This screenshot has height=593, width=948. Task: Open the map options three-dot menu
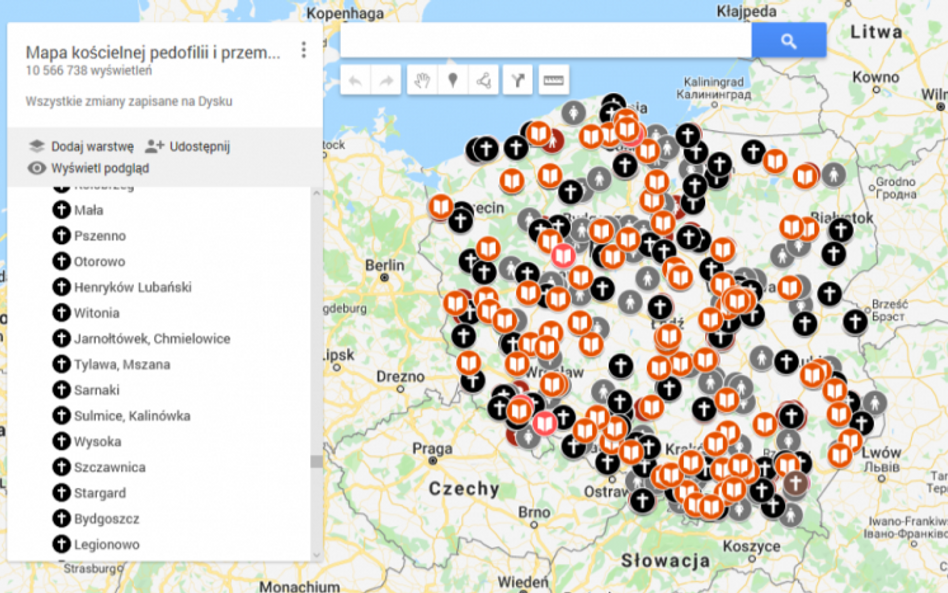coord(304,50)
